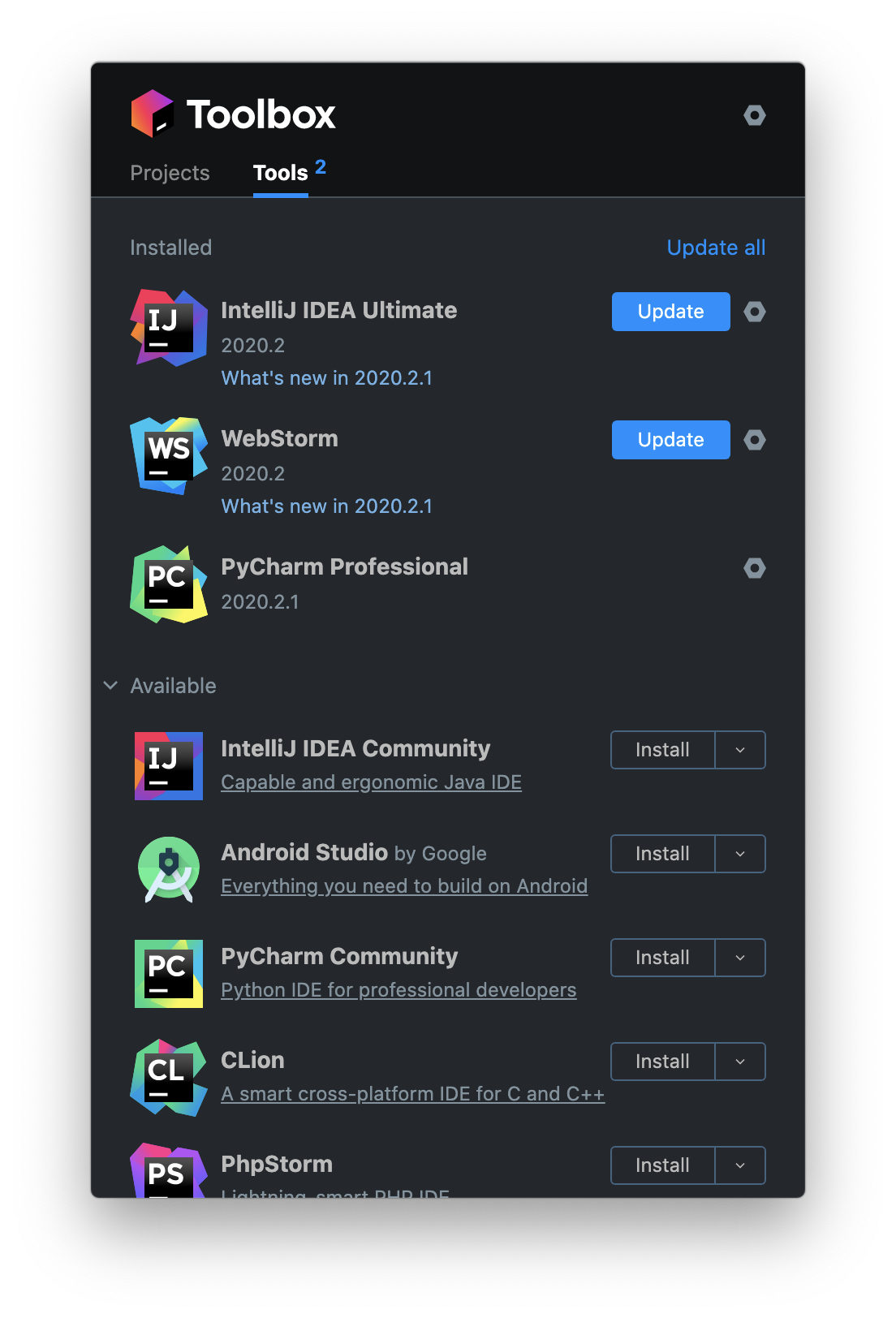This screenshot has width=896, height=1318.
Task: Click the updates count badge on Tools
Action: pyautogui.click(x=321, y=167)
